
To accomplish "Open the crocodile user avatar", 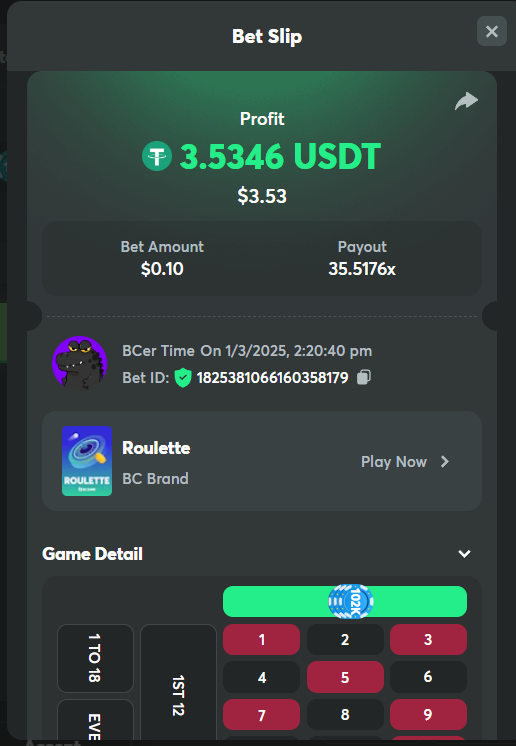I will 79,363.
